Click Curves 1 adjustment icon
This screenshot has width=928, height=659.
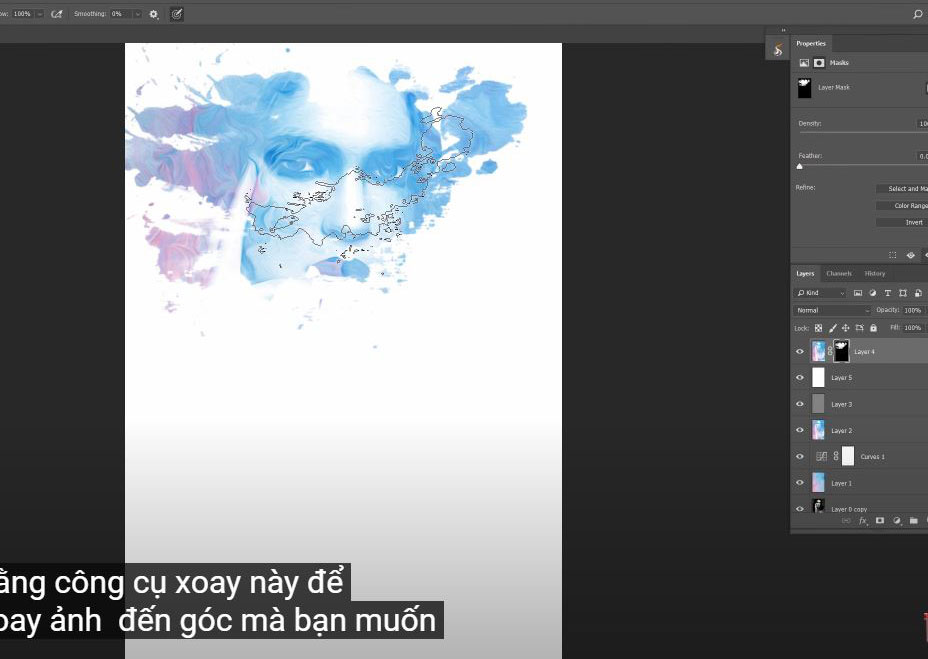[821, 457]
